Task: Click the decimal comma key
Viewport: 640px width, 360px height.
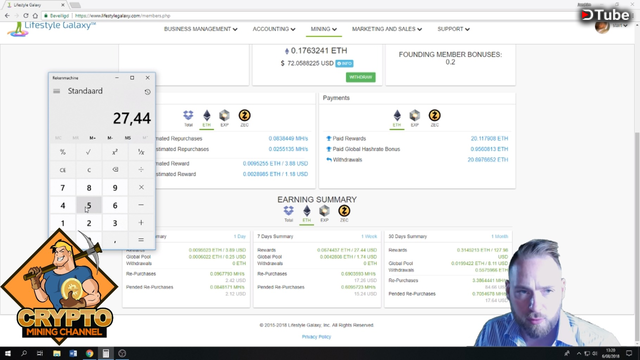Action: [115, 240]
